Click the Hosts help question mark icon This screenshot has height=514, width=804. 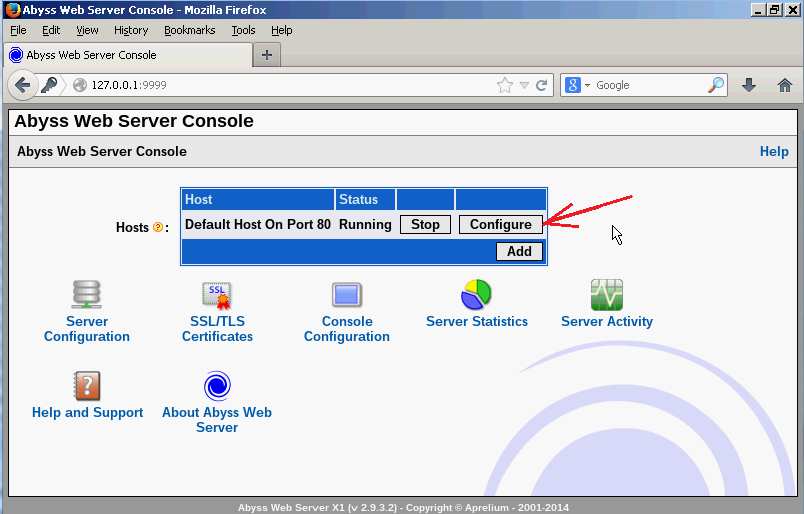click(x=158, y=227)
